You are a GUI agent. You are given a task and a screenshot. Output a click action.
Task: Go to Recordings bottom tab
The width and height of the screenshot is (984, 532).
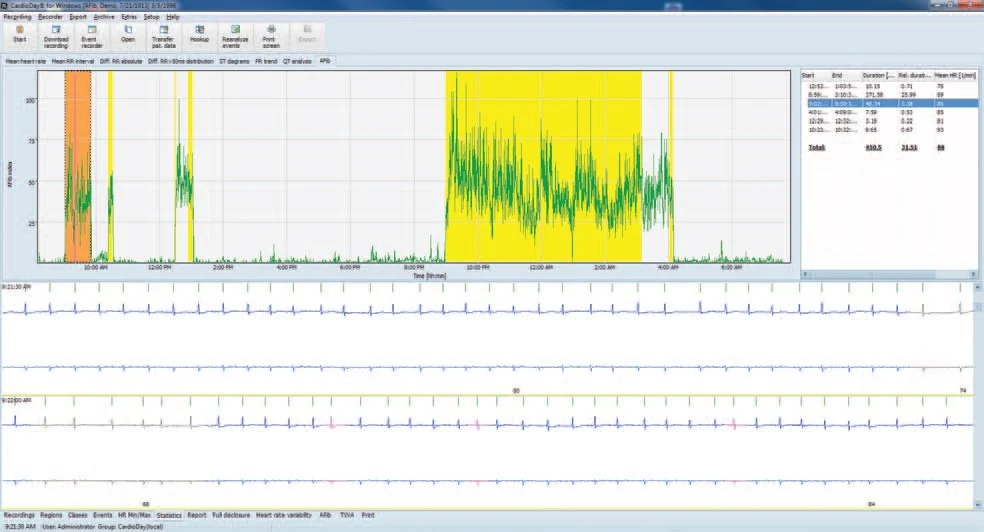tap(19, 515)
